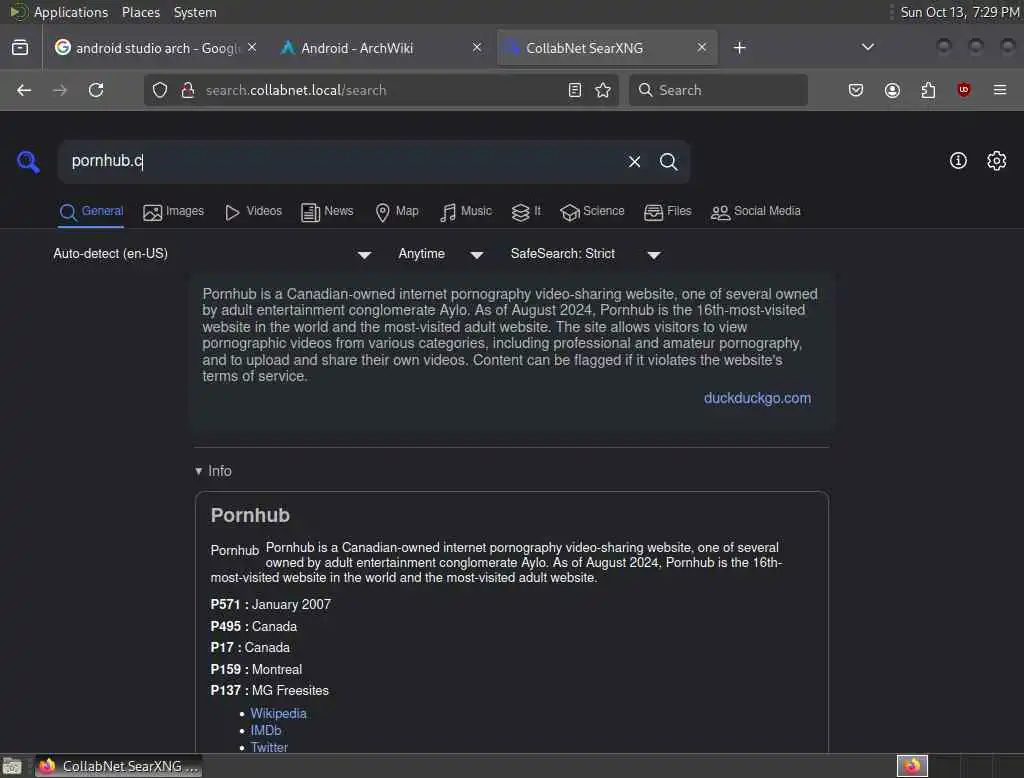This screenshot has width=1024, height=778.
Task: Open a new browser tab
Action: point(739,48)
